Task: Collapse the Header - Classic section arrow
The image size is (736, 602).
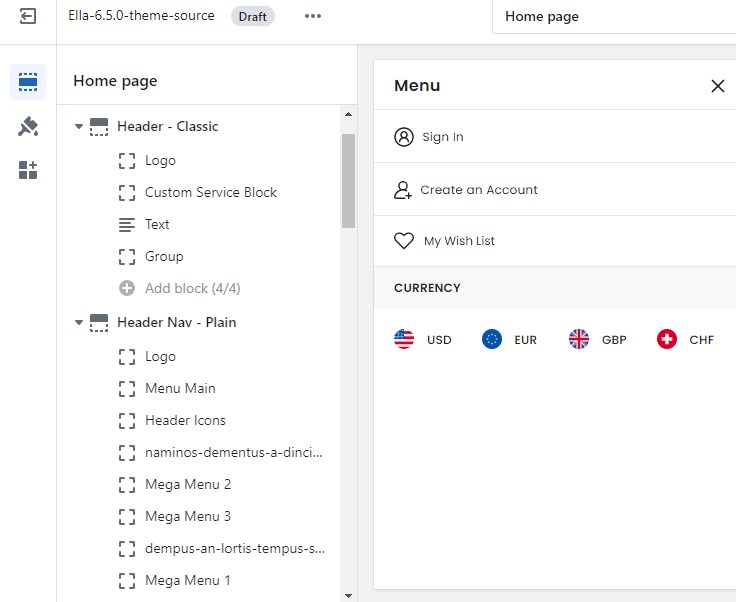Action: click(x=79, y=127)
